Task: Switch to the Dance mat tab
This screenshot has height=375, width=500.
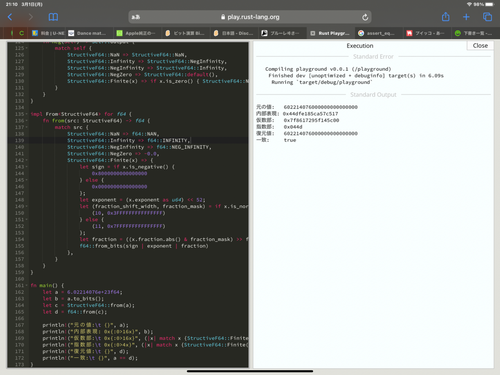Action: coord(88,33)
